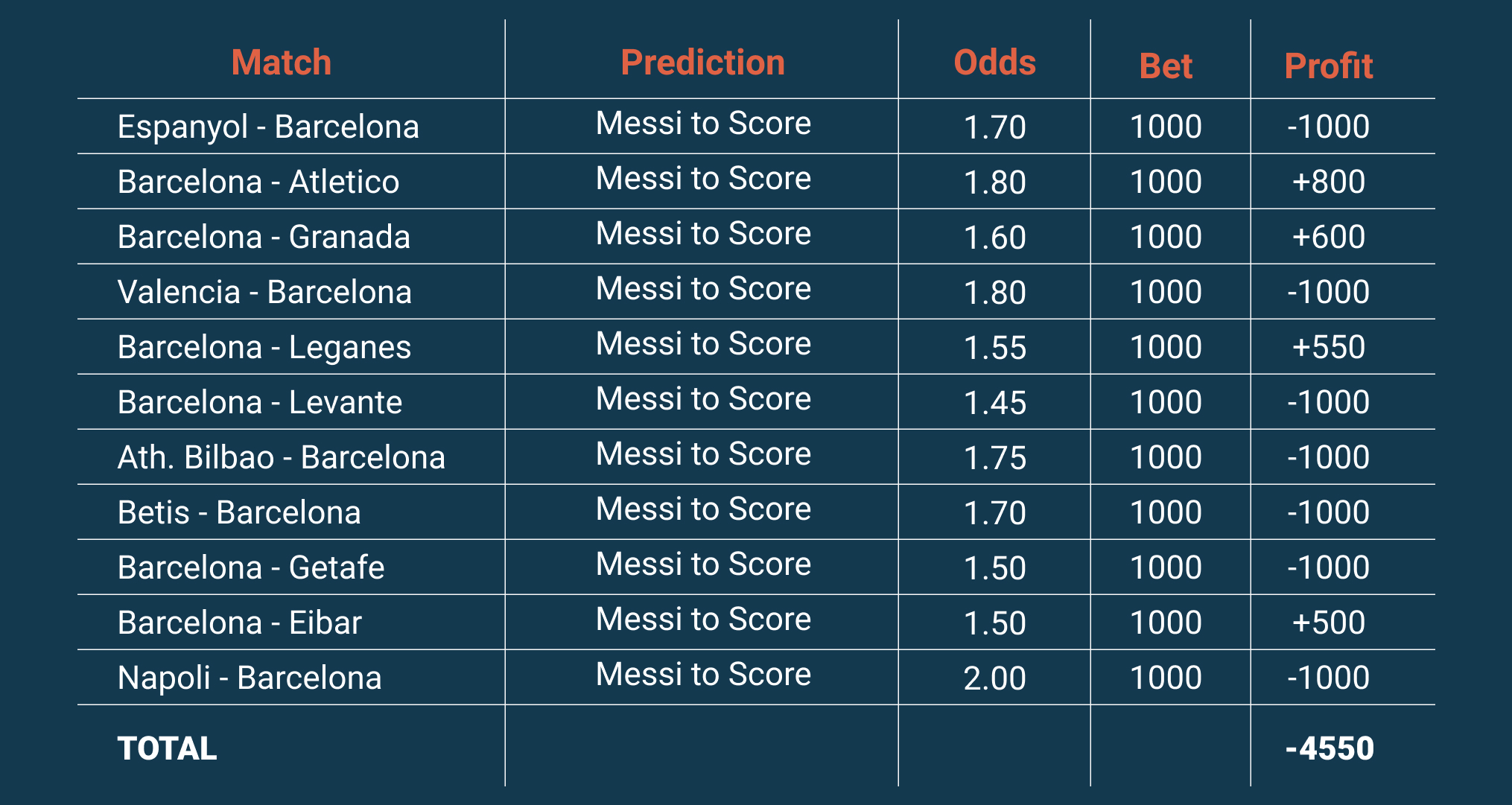Click the Barcelona - Granada row label
This screenshot has height=805, width=1512.
click(264, 237)
